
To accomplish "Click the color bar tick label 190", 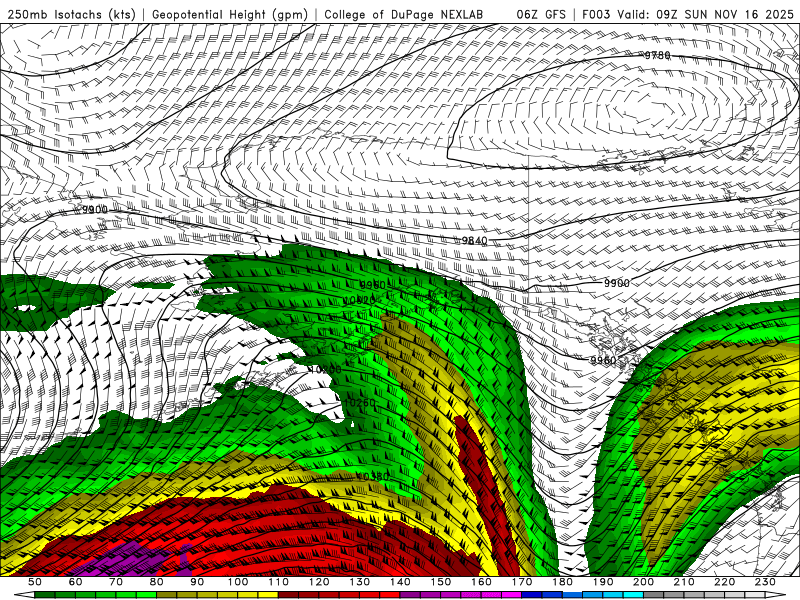I will pyautogui.click(x=603, y=582).
